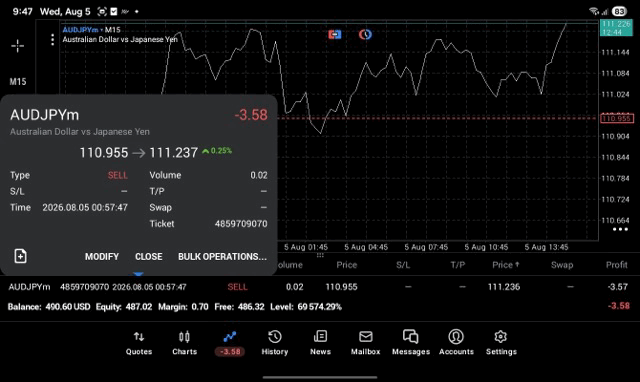This screenshot has height=382, width=640.
Task: Tap the Balance 490.60 USD text
Action: pos(49,306)
